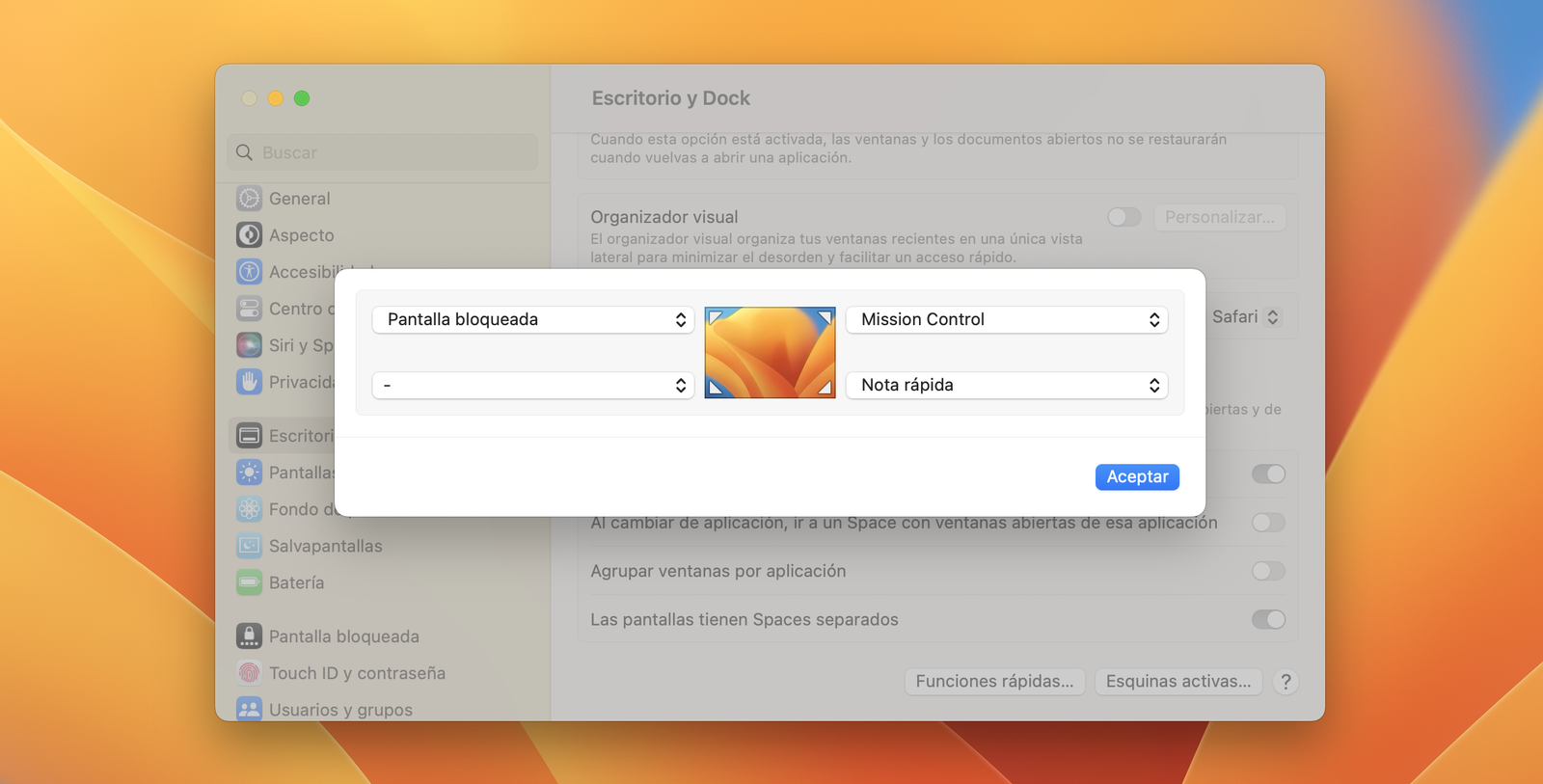1543x784 pixels.
Task: Select the Privacidad hand icon in sidebar
Action: coord(249,382)
